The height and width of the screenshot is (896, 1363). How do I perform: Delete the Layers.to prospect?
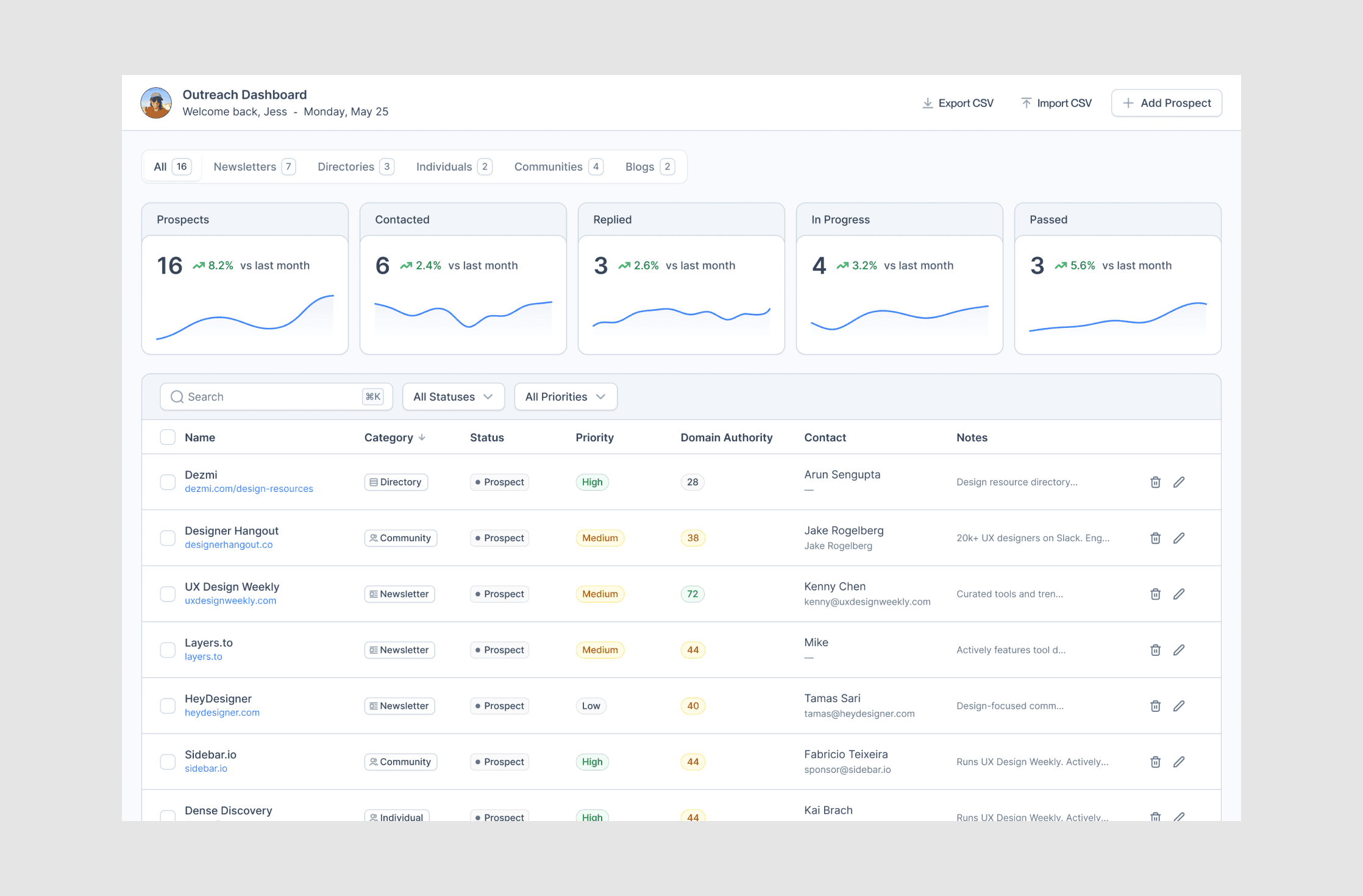[x=1155, y=650]
